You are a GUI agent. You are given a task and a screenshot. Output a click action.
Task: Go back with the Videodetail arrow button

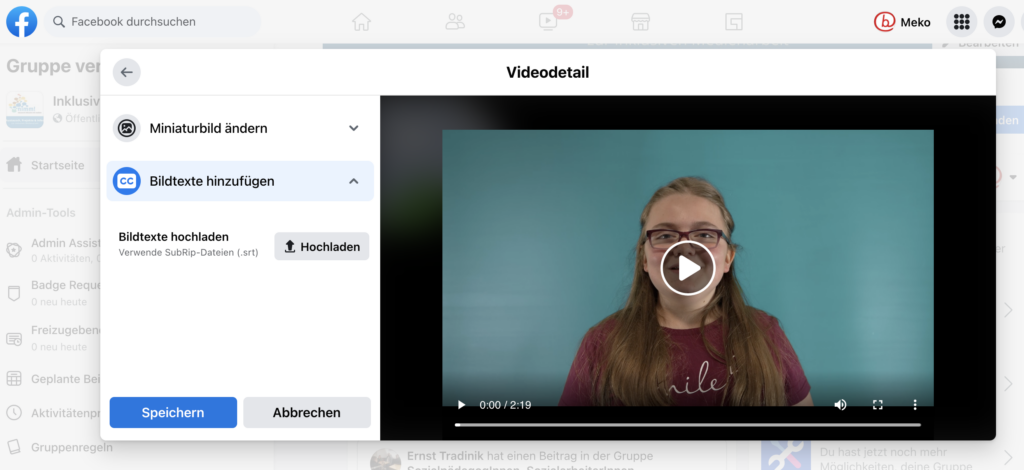[127, 72]
